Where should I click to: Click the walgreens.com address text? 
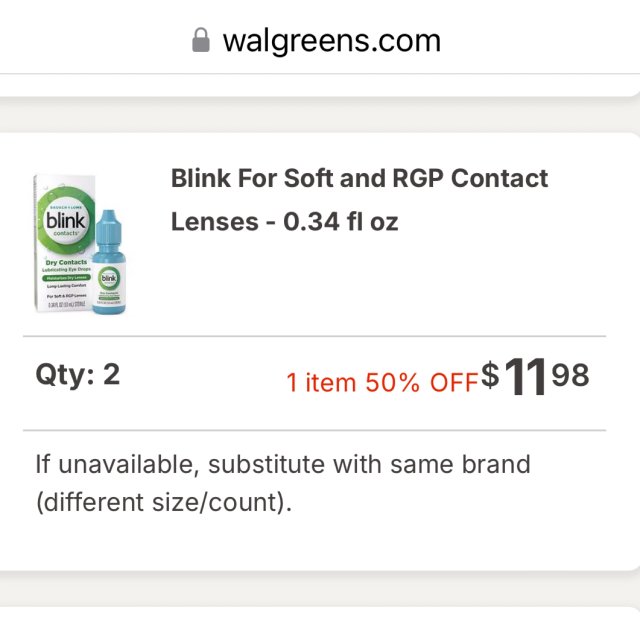331,41
